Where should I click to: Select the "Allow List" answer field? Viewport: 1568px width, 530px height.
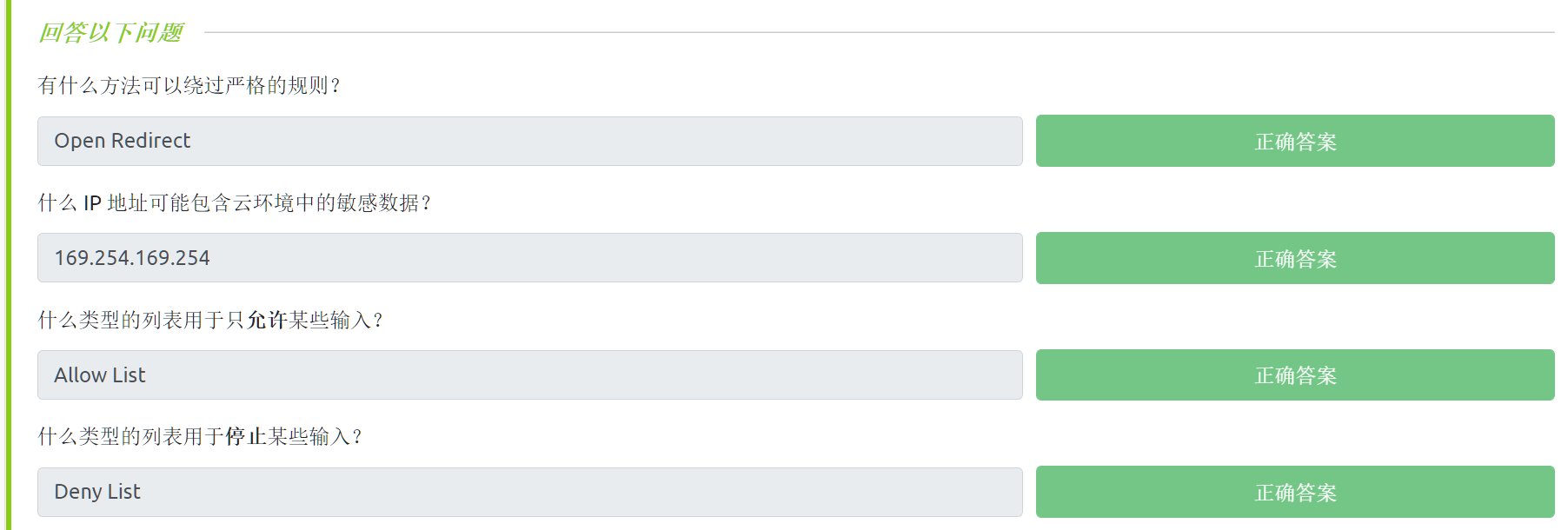click(x=528, y=375)
